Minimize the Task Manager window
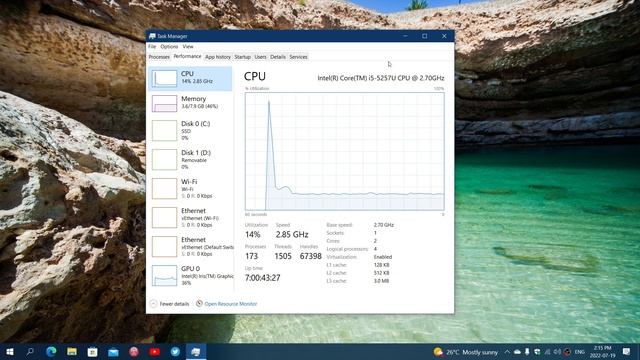The image size is (640, 360). click(x=405, y=36)
